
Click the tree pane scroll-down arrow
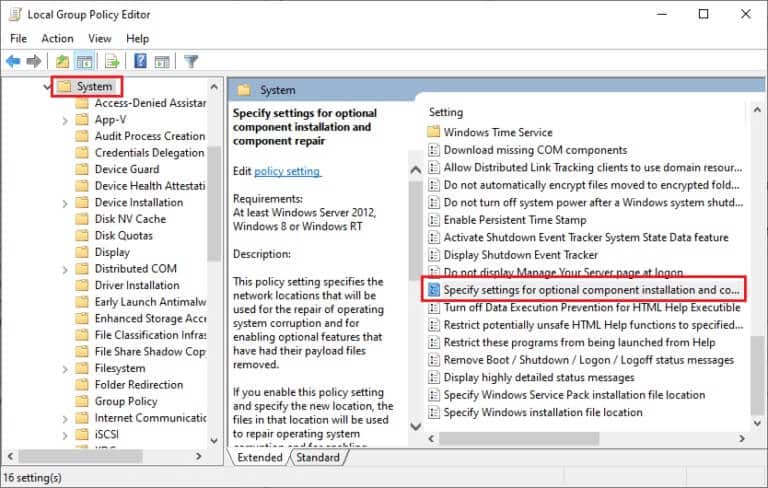(214, 440)
